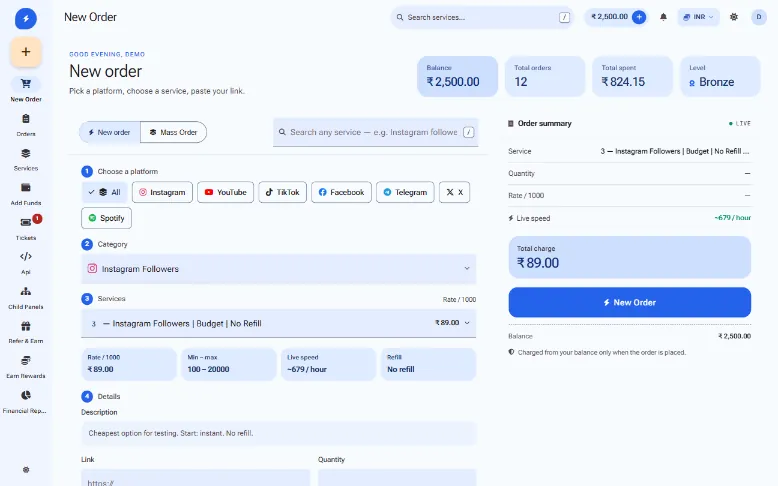Open the Orders sidebar item

(26, 125)
